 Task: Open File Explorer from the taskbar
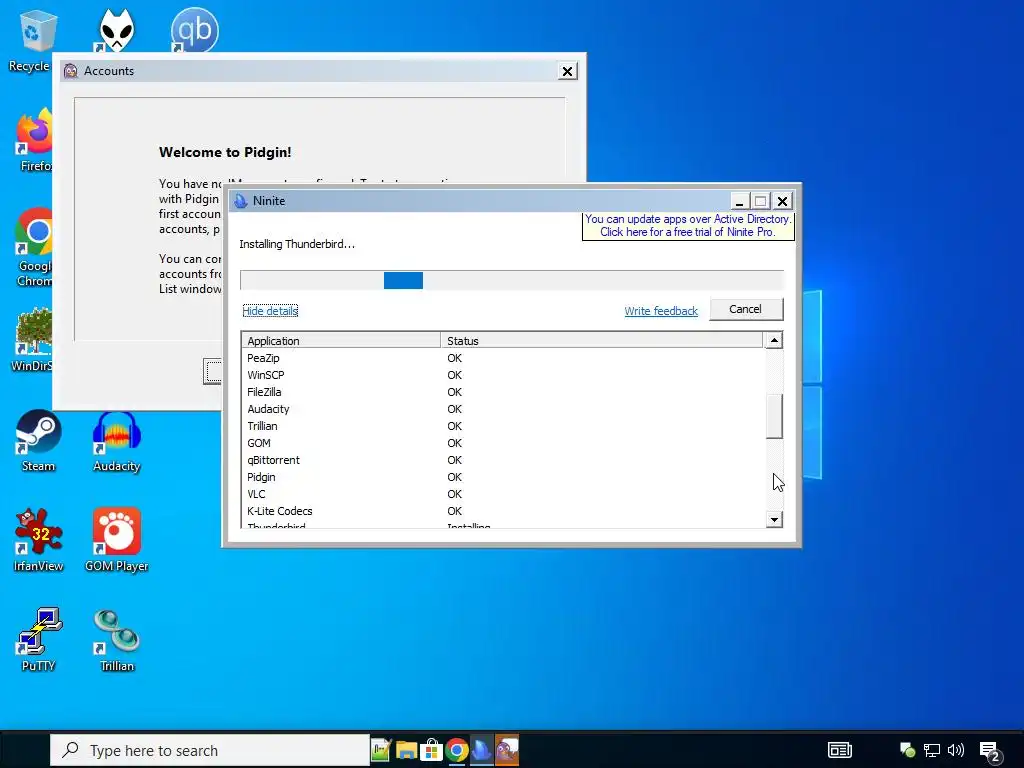406,750
